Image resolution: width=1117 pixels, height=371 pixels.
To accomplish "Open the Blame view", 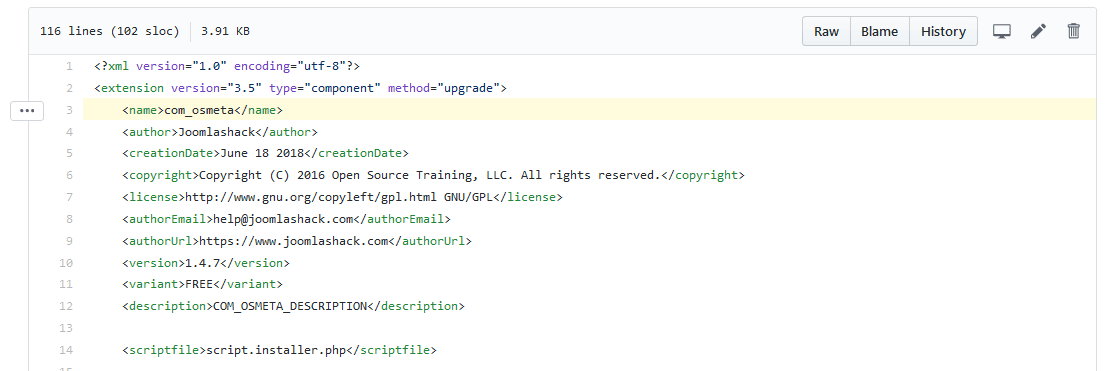I will [x=880, y=31].
